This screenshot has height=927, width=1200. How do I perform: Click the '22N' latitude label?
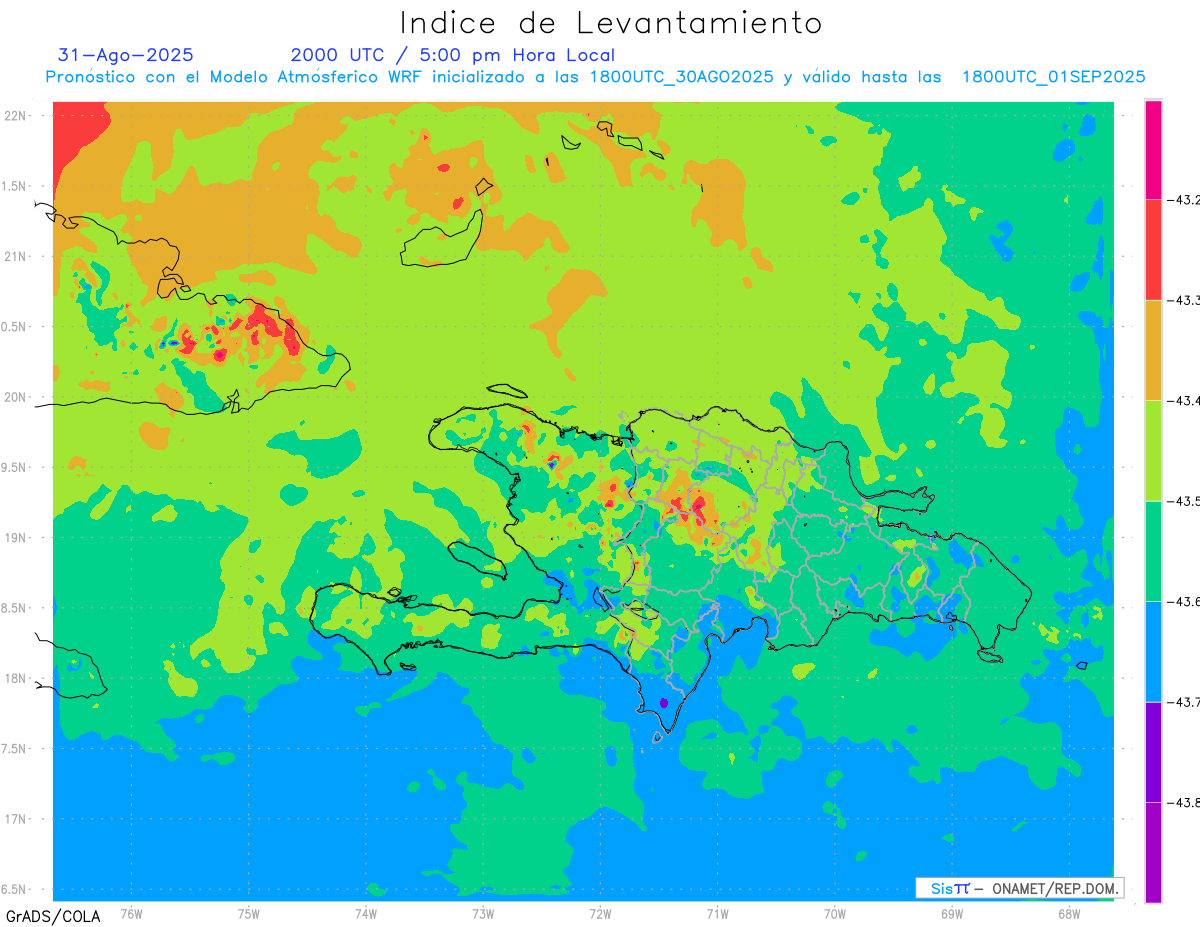(x=17, y=116)
